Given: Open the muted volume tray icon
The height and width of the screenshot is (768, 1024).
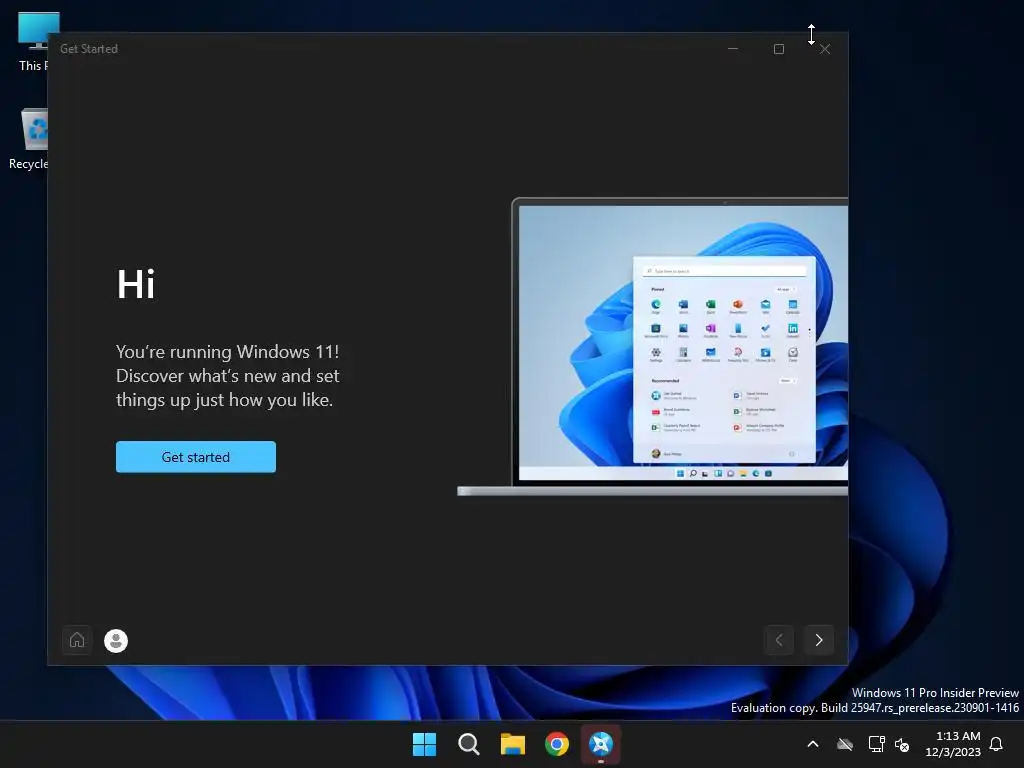Looking at the screenshot, I should click(902, 744).
